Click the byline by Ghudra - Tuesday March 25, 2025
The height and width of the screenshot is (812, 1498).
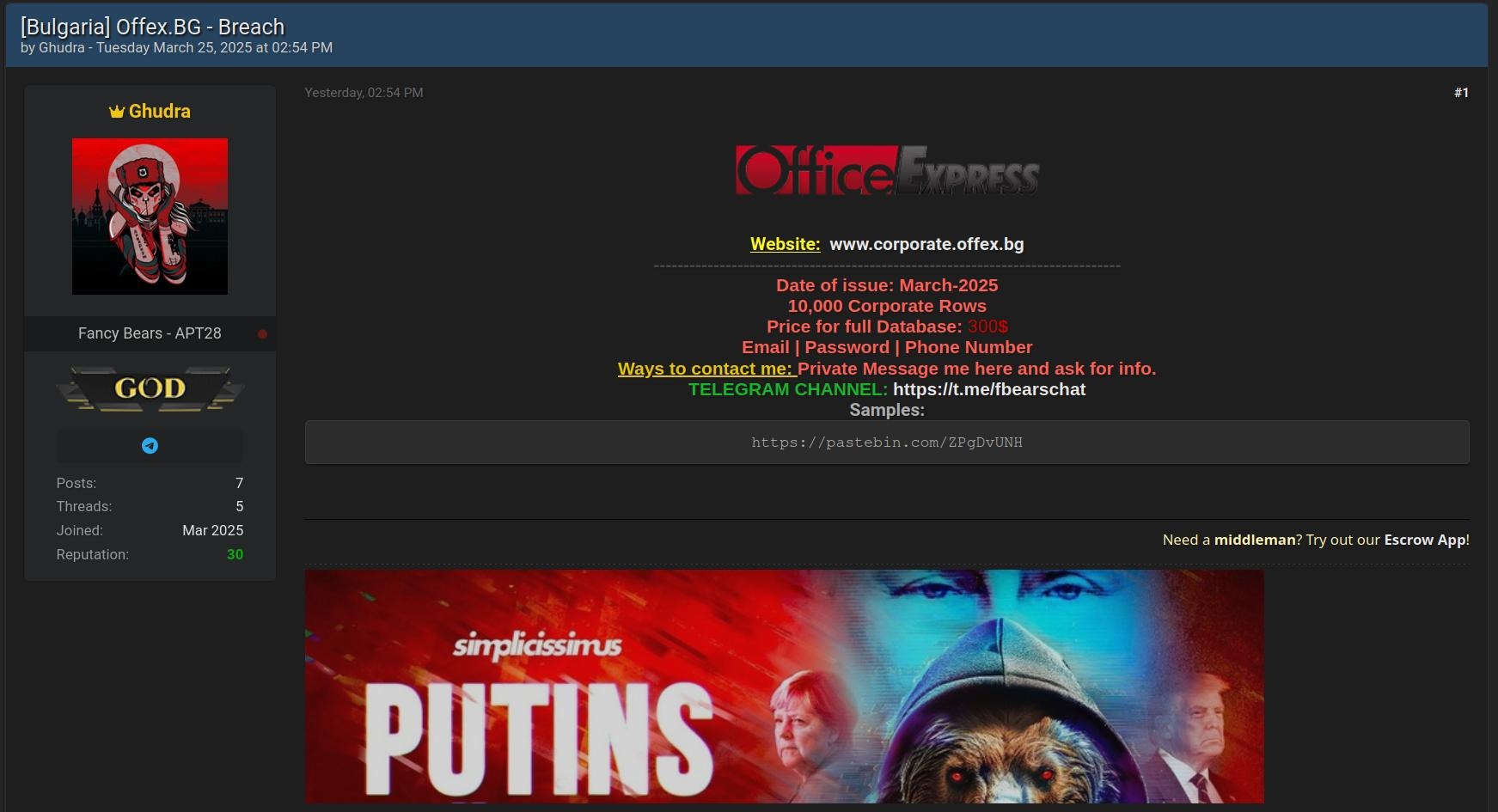pyautogui.click(x=176, y=48)
